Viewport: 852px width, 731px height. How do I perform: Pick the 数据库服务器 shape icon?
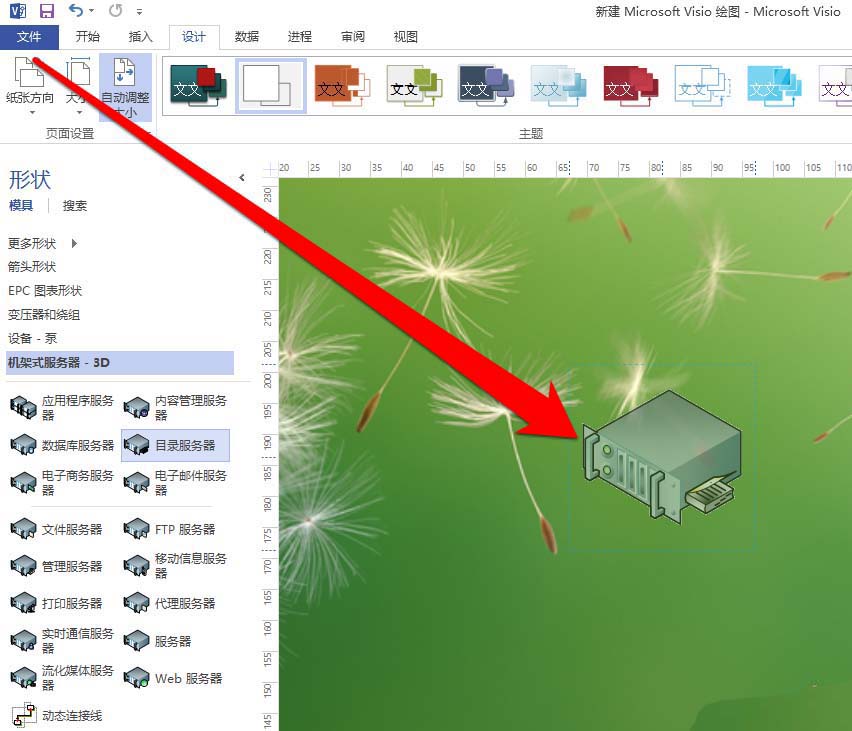[23, 445]
